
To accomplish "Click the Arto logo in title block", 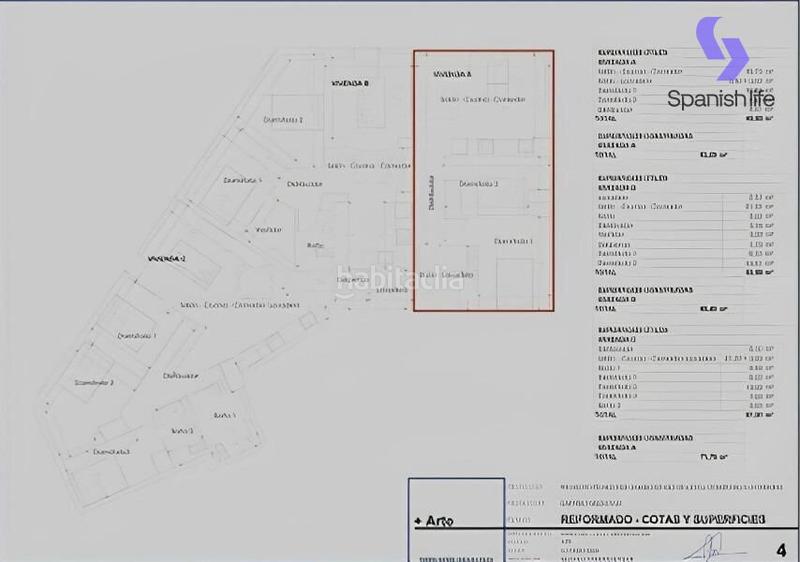I will [x=433, y=521].
